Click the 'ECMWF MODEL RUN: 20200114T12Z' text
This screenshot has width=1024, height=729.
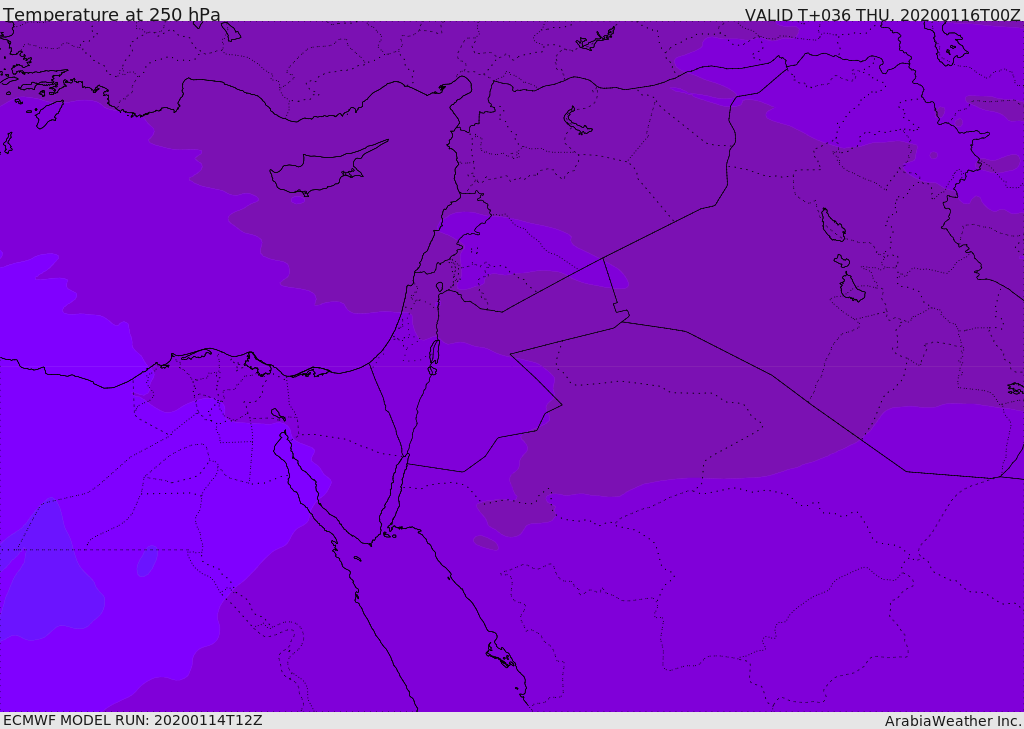point(133,721)
